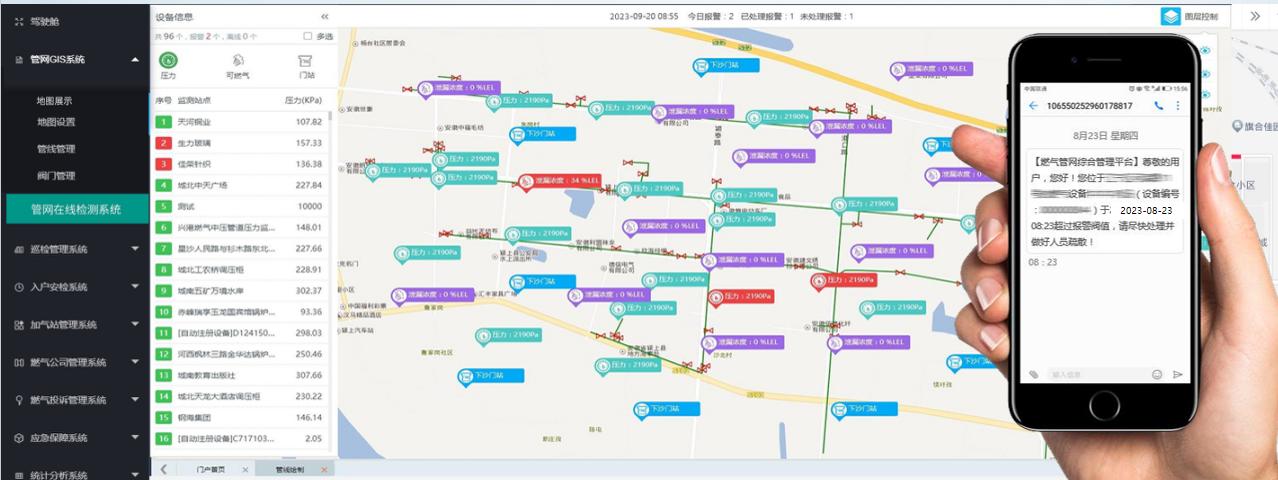This screenshot has height=480, width=1278.
Task: Toggle the top eye layer visibility icon
Action: tap(1205, 51)
